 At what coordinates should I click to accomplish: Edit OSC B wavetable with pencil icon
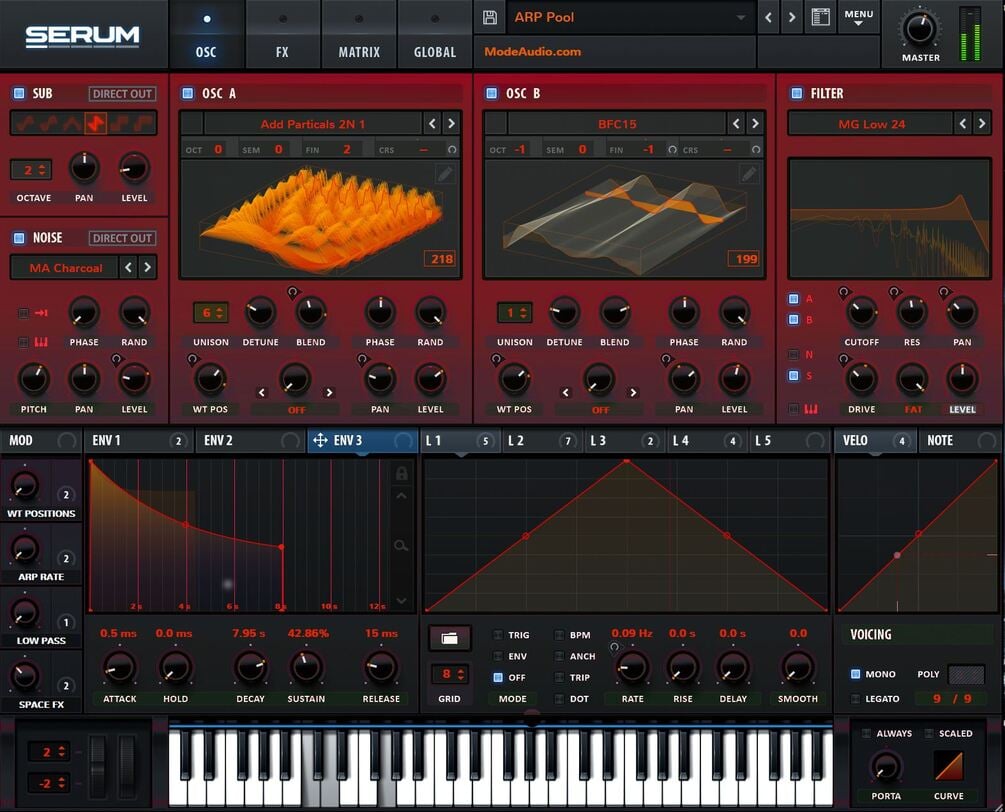coord(749,174)
